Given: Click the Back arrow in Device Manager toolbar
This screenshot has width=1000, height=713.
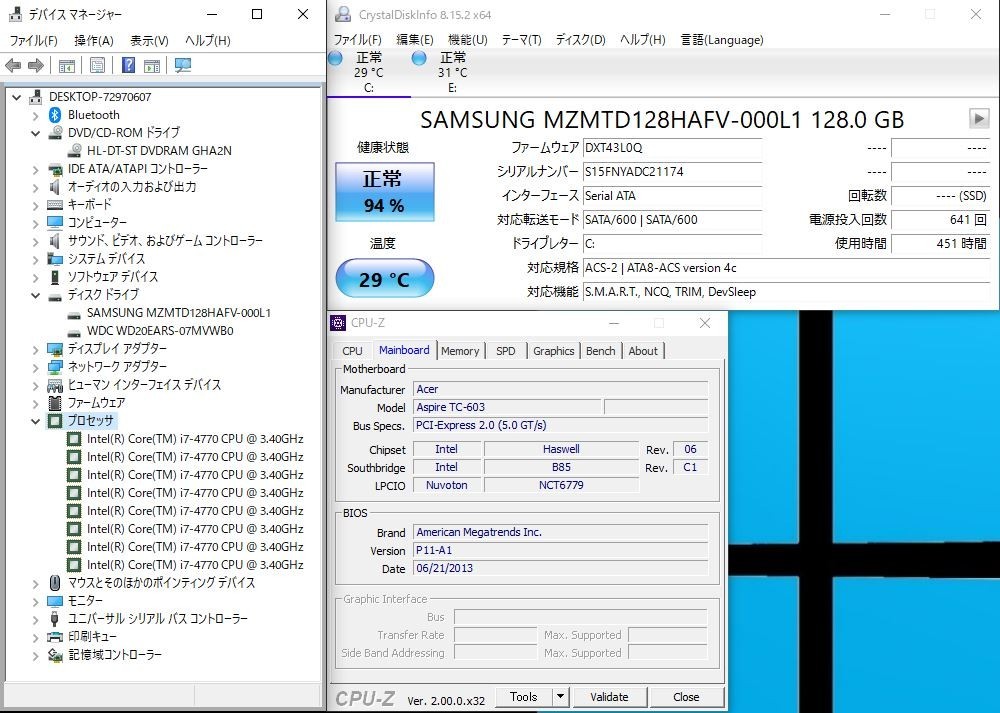Looking at the screenshot, I should coord(13,65).
